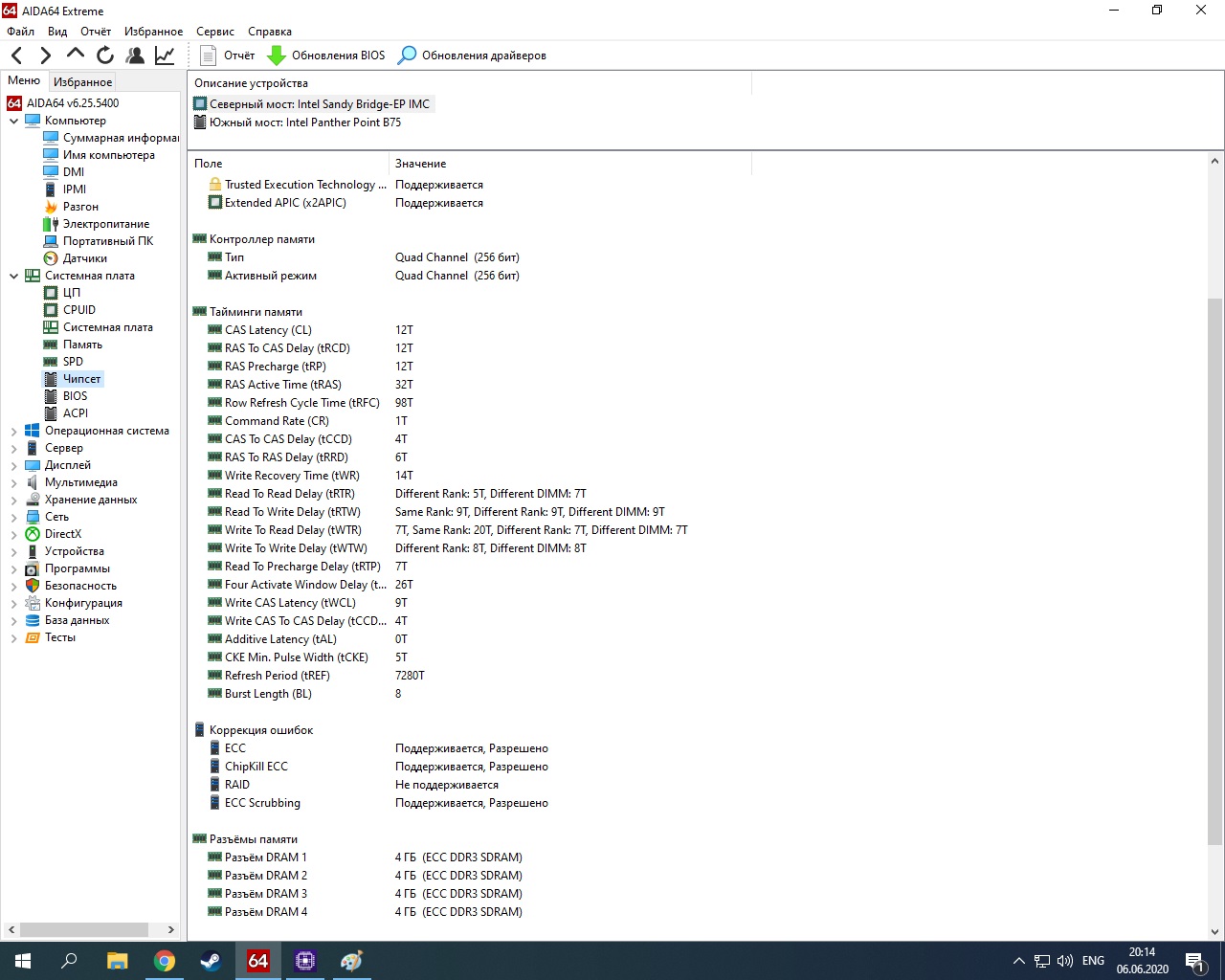Expand the Хранение данных node
The image size is (1225, 980).
point(13,500)
